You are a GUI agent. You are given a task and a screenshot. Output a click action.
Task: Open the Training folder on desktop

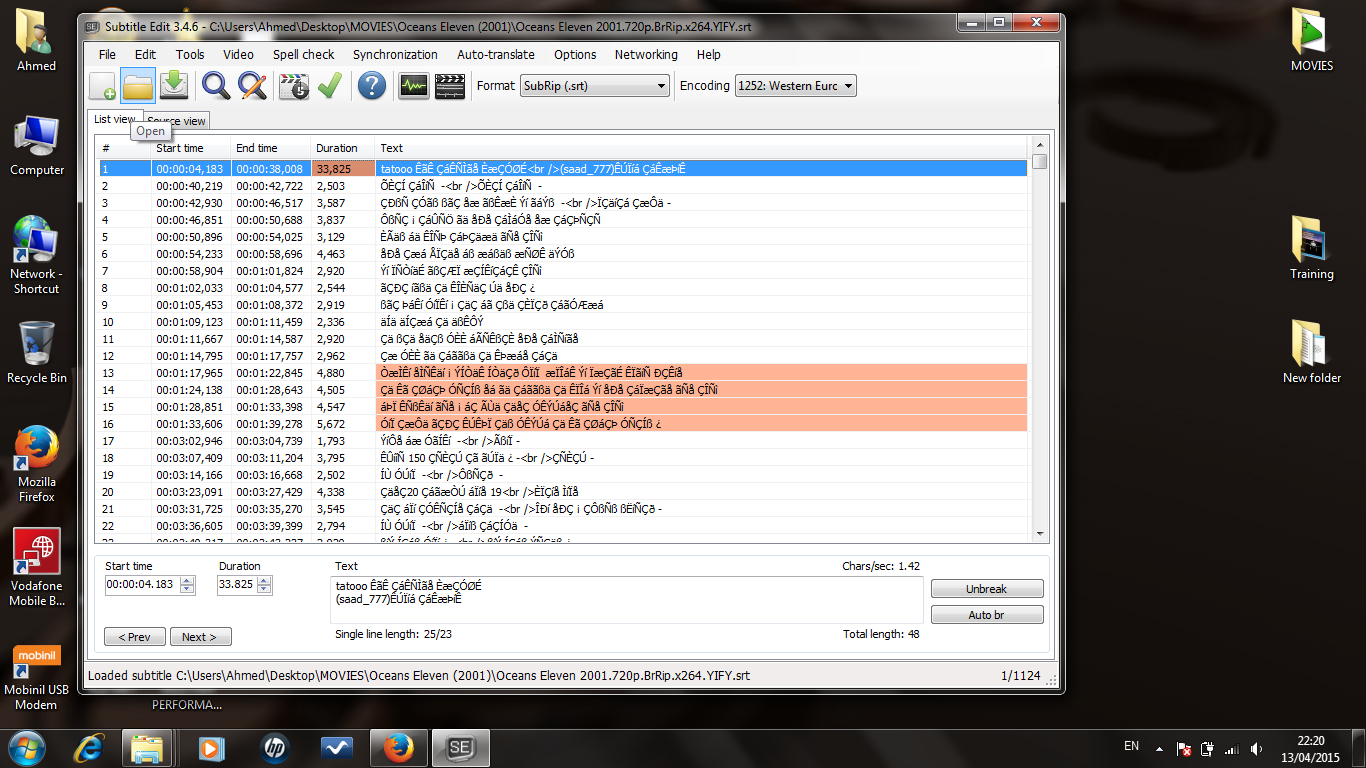pos(1312,248)
